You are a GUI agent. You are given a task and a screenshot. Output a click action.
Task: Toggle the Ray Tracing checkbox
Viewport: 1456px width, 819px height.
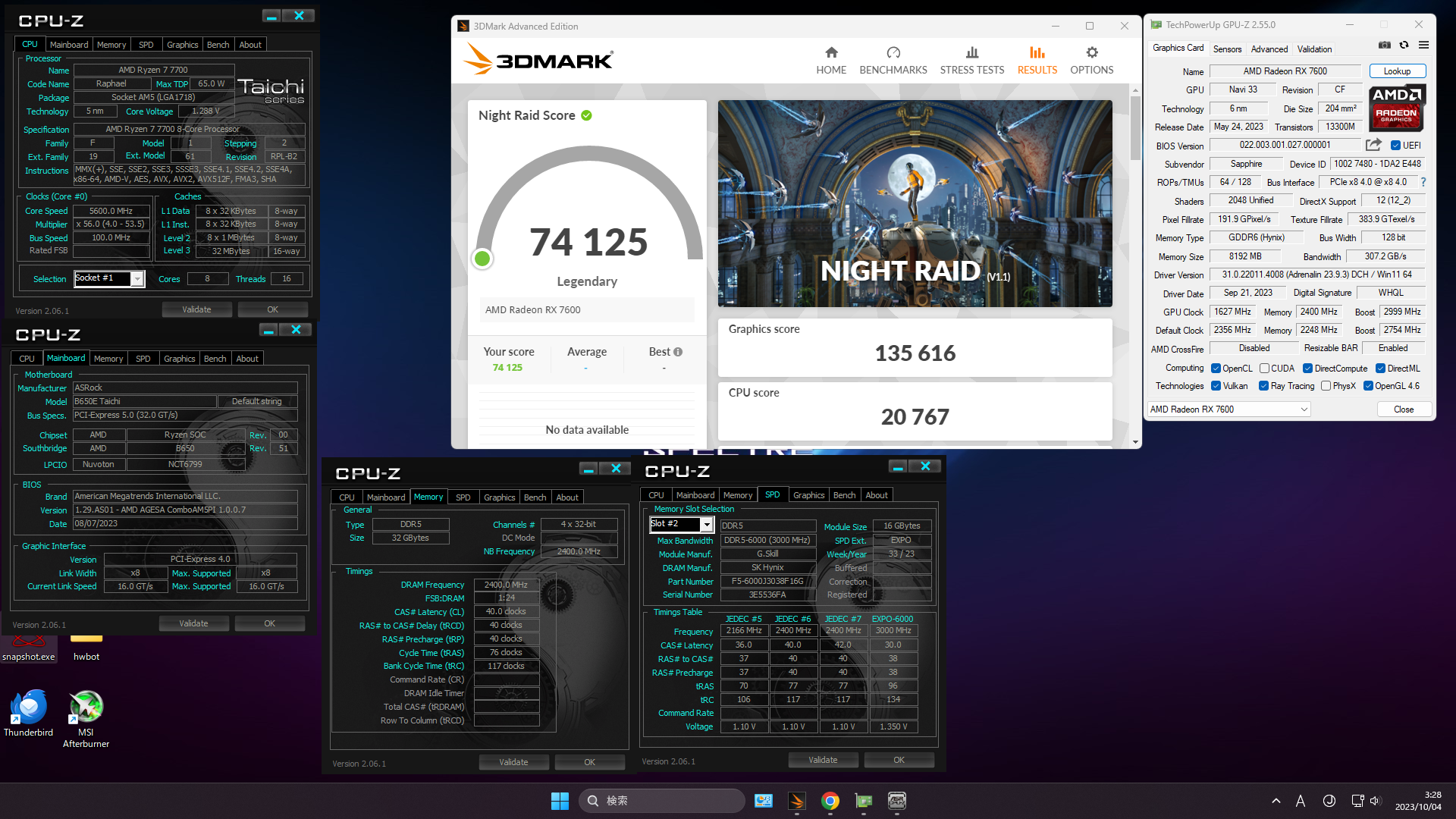(1263, 386)
